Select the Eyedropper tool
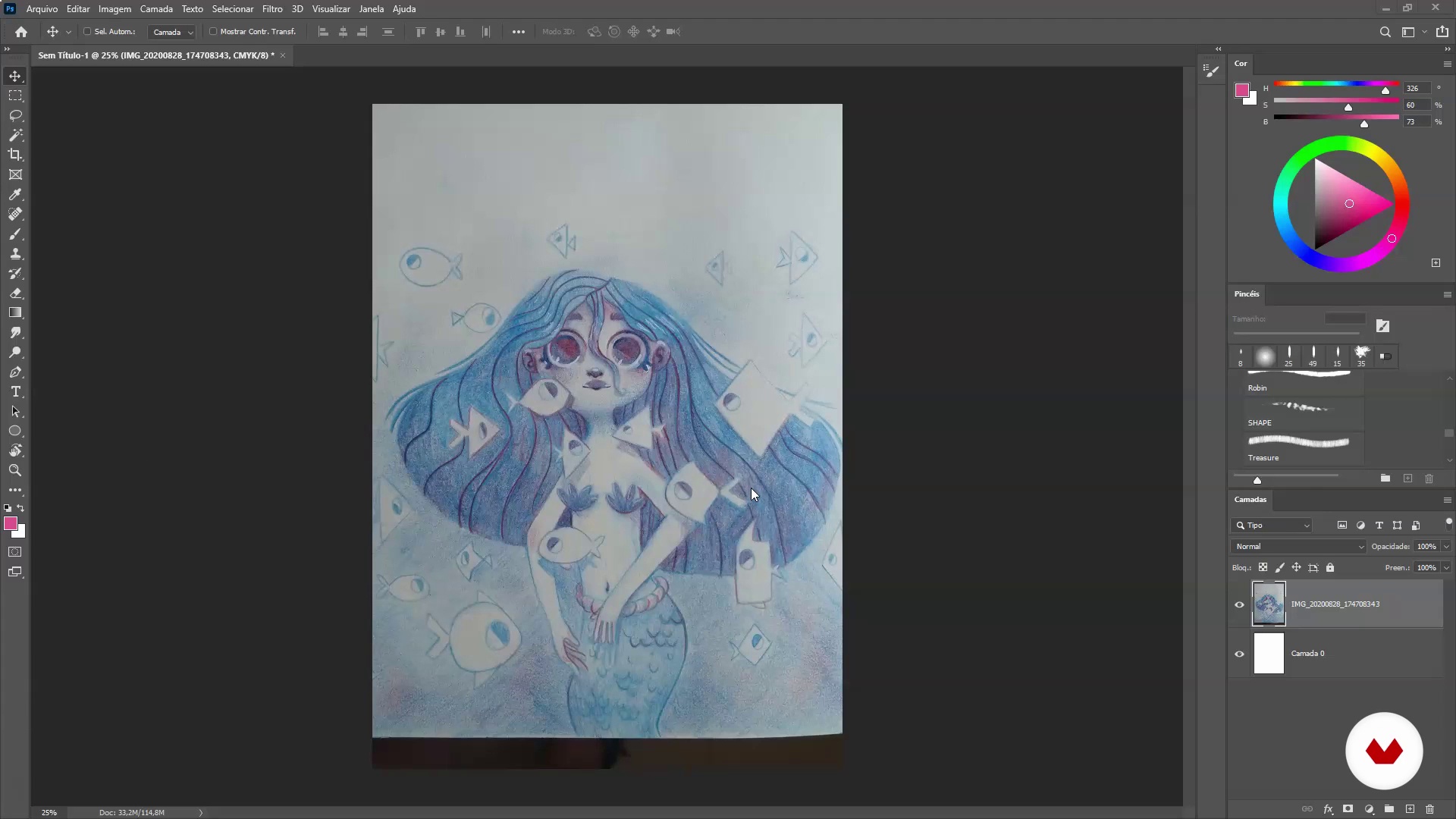Image resolution: width=1456 pixels, height=819 pixels. pyautogui.click(x=15, y=194)
